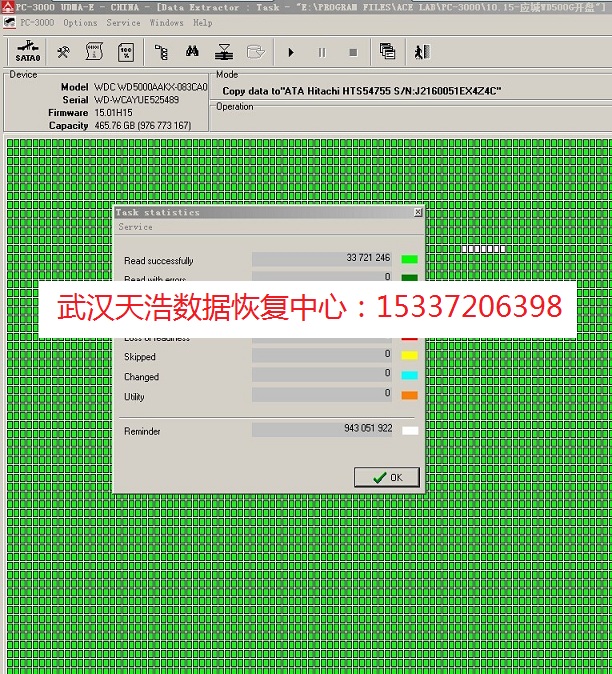
Task: Click the 100% test toolbar icon
Action: pos(126,51)
